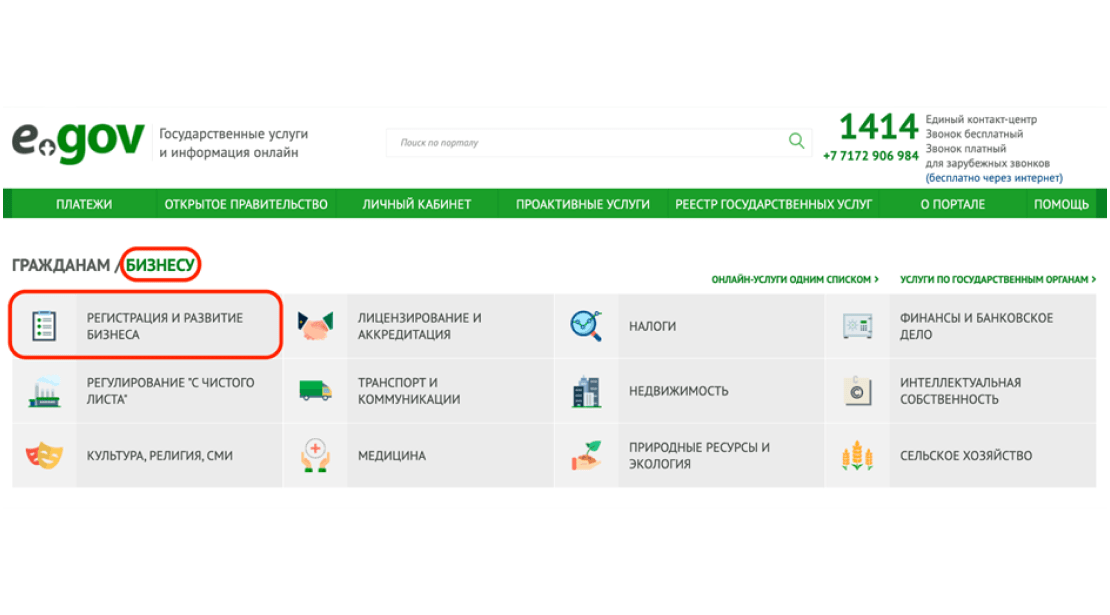Click the green truck transport icon

(315, 391)
